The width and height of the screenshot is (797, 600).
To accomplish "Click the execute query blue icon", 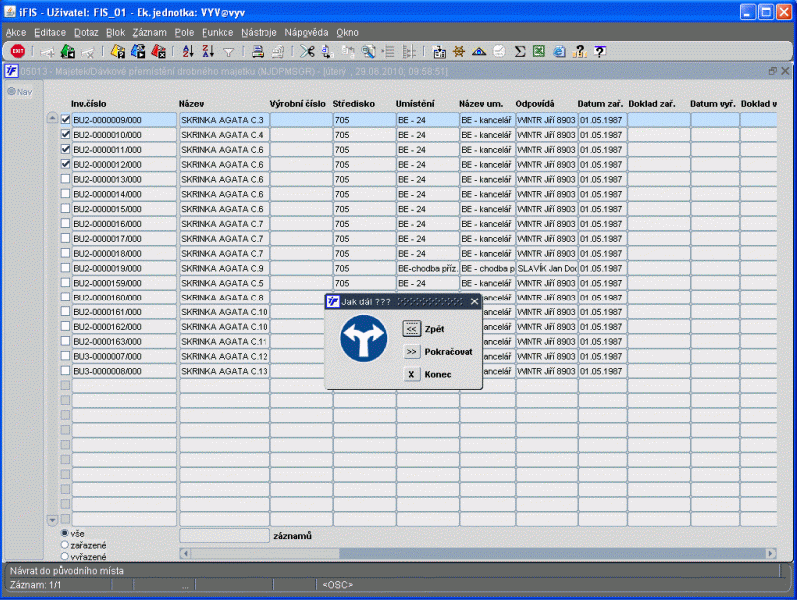I will click(138, 51).
